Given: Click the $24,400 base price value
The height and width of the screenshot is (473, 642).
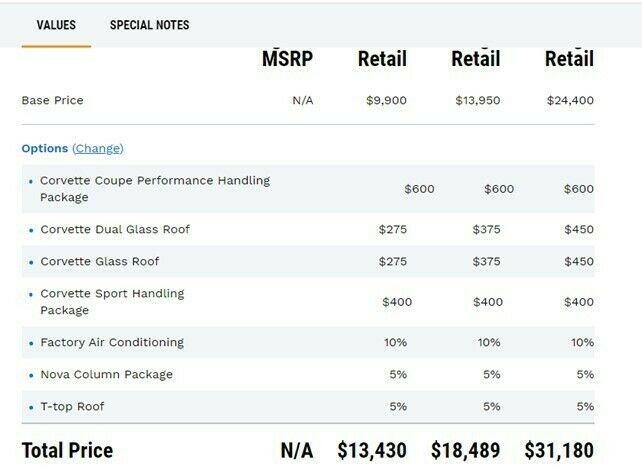Looking at the screenshot, I should [570, 100].
